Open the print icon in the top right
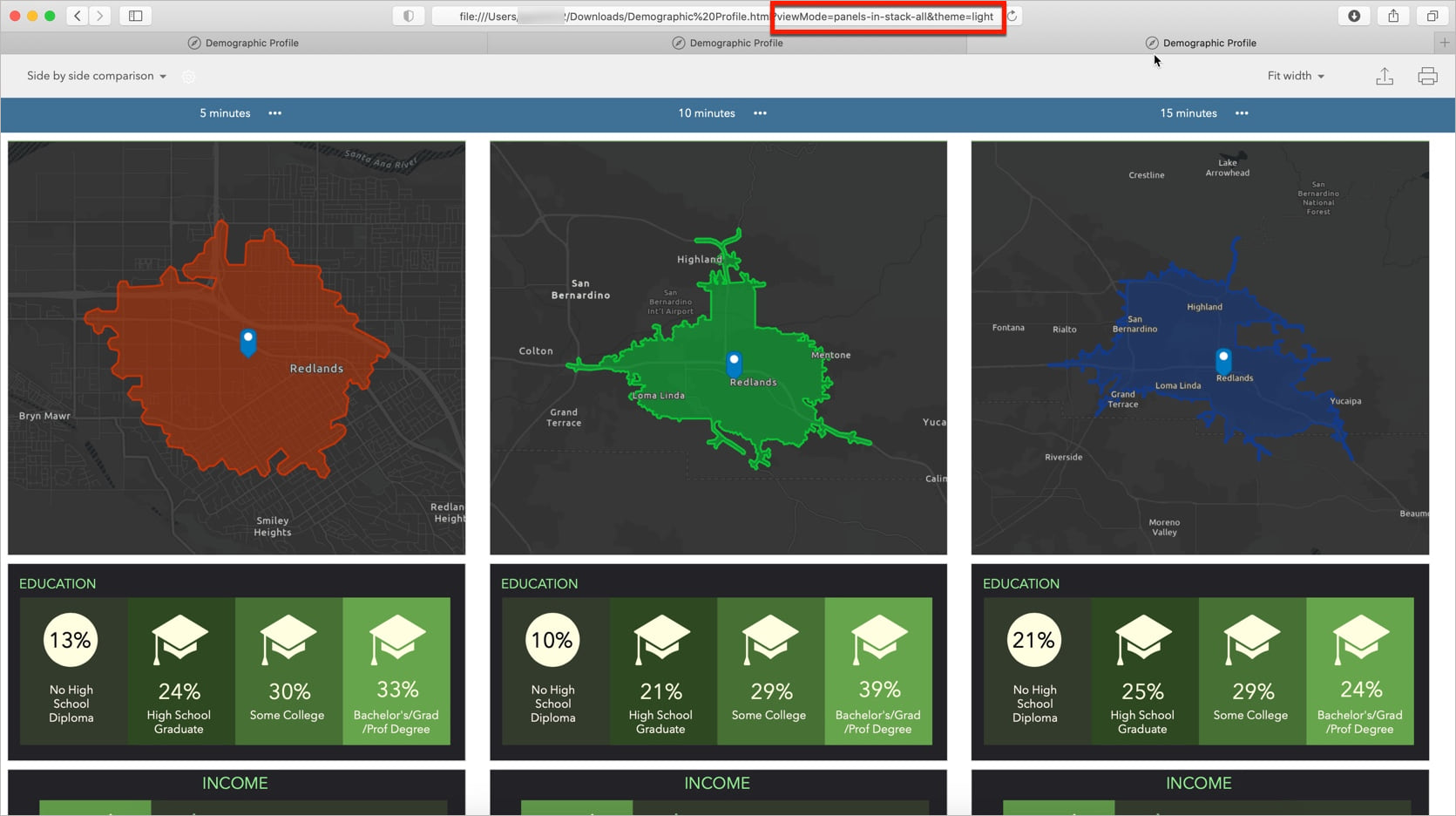 tap(1427, 76)
